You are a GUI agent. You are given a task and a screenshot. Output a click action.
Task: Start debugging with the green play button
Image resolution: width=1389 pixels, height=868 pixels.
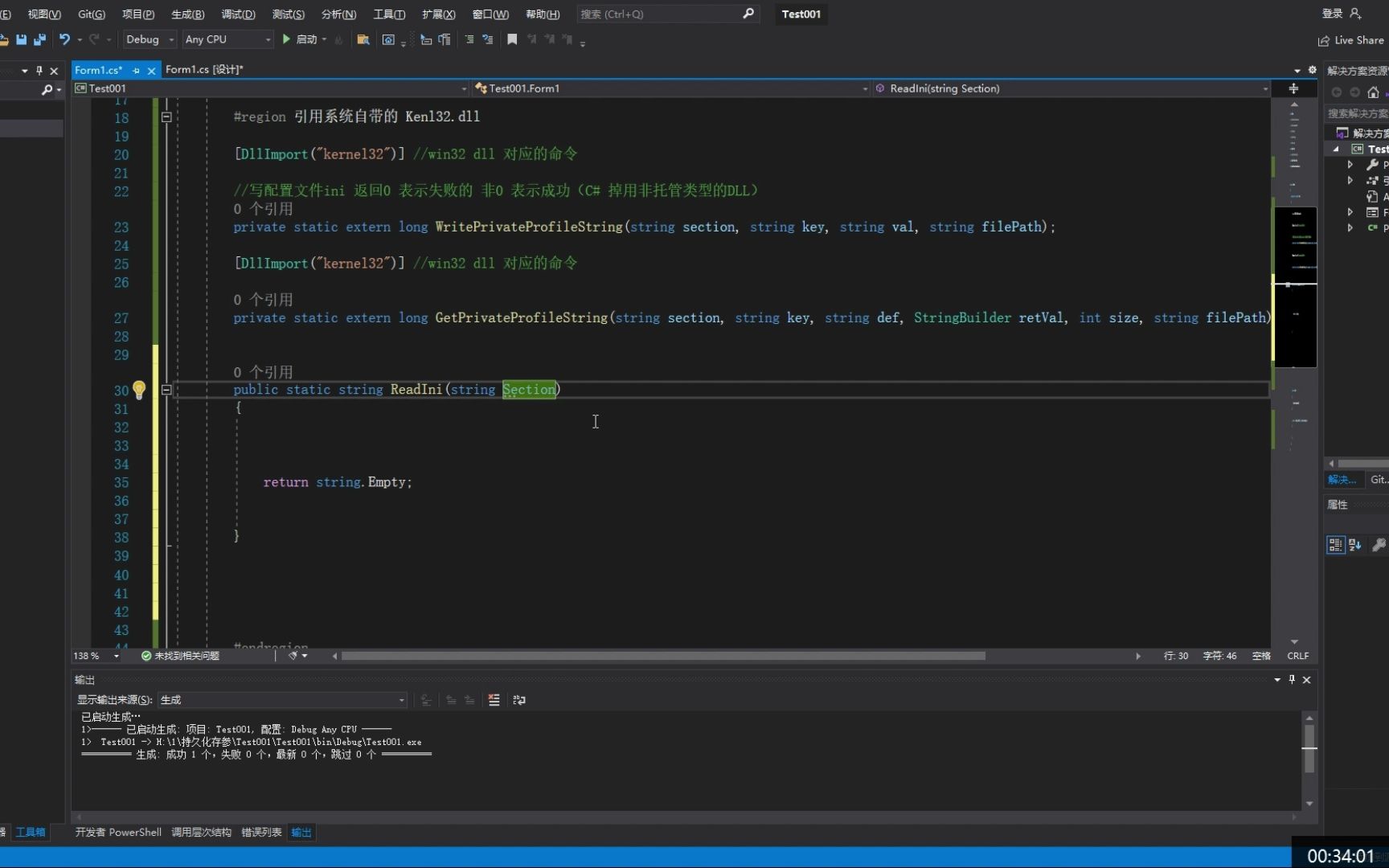click(286, 39)
